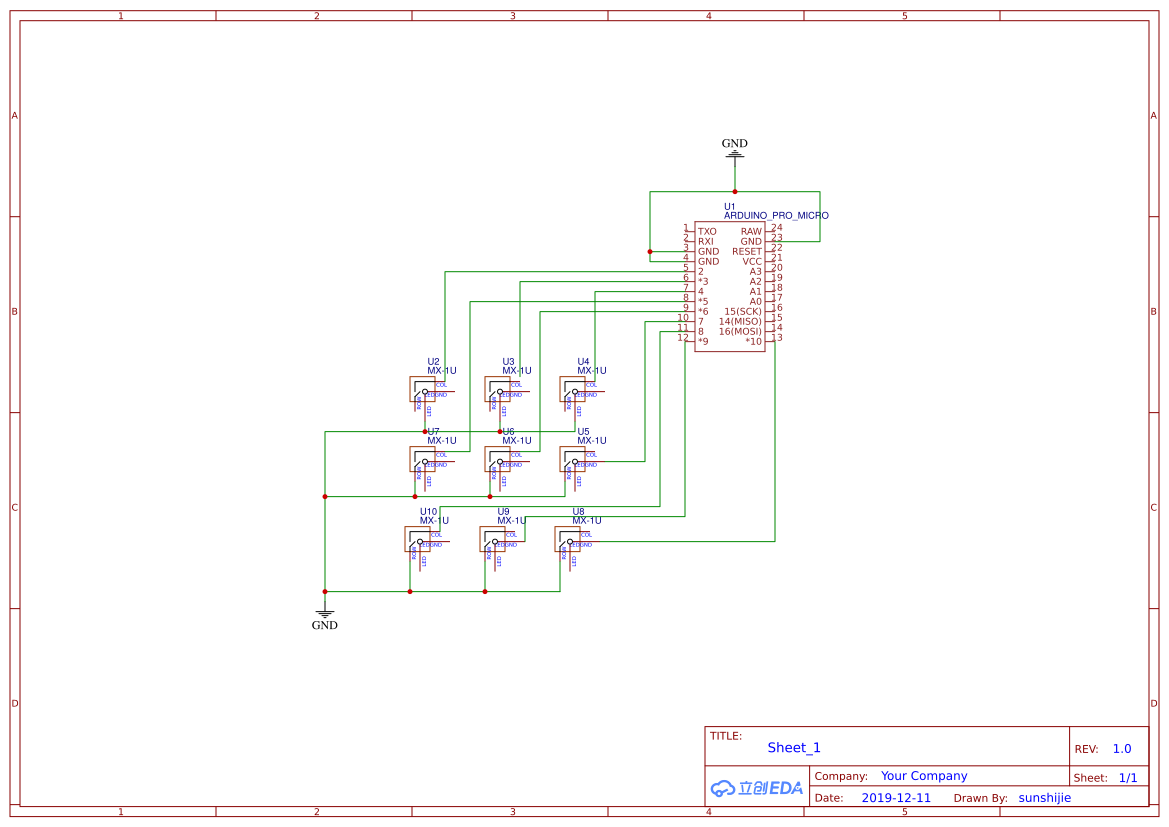Click the Your Company text
Screen dimensions: 1169x827
924,776
